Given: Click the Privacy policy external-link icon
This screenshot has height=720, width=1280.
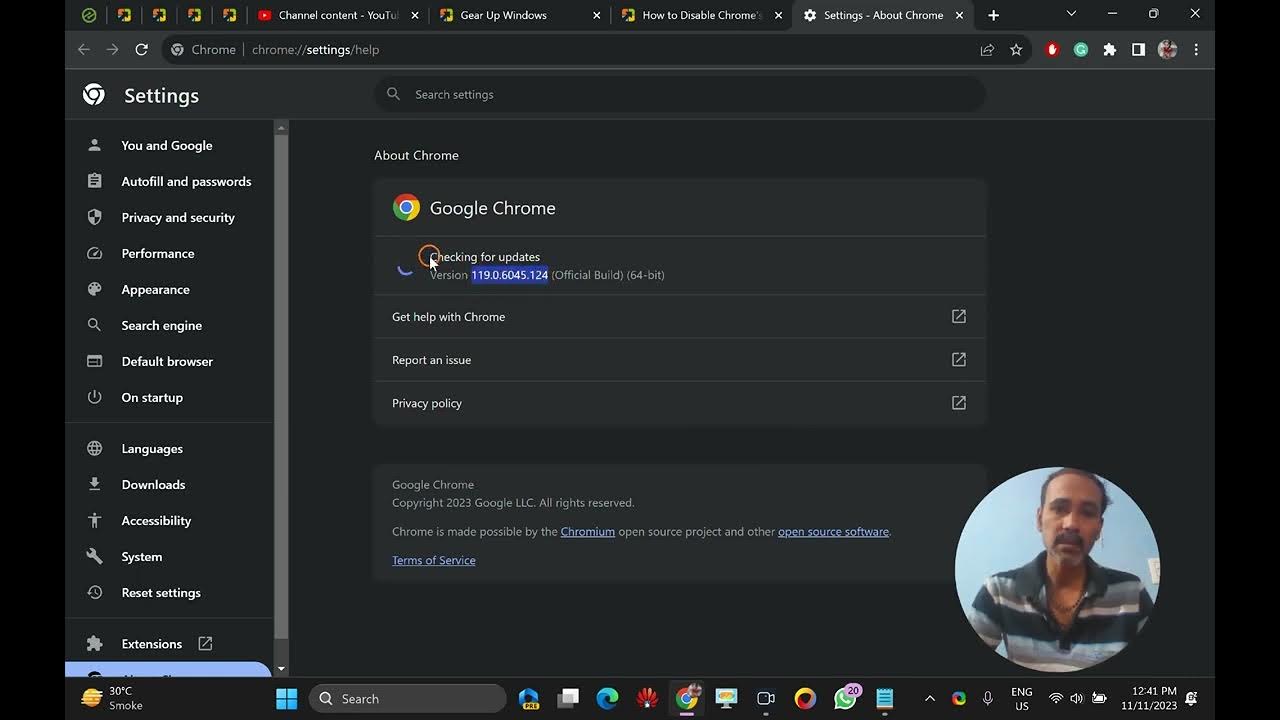Looking at the screenshot, I should tap(959, 402).
